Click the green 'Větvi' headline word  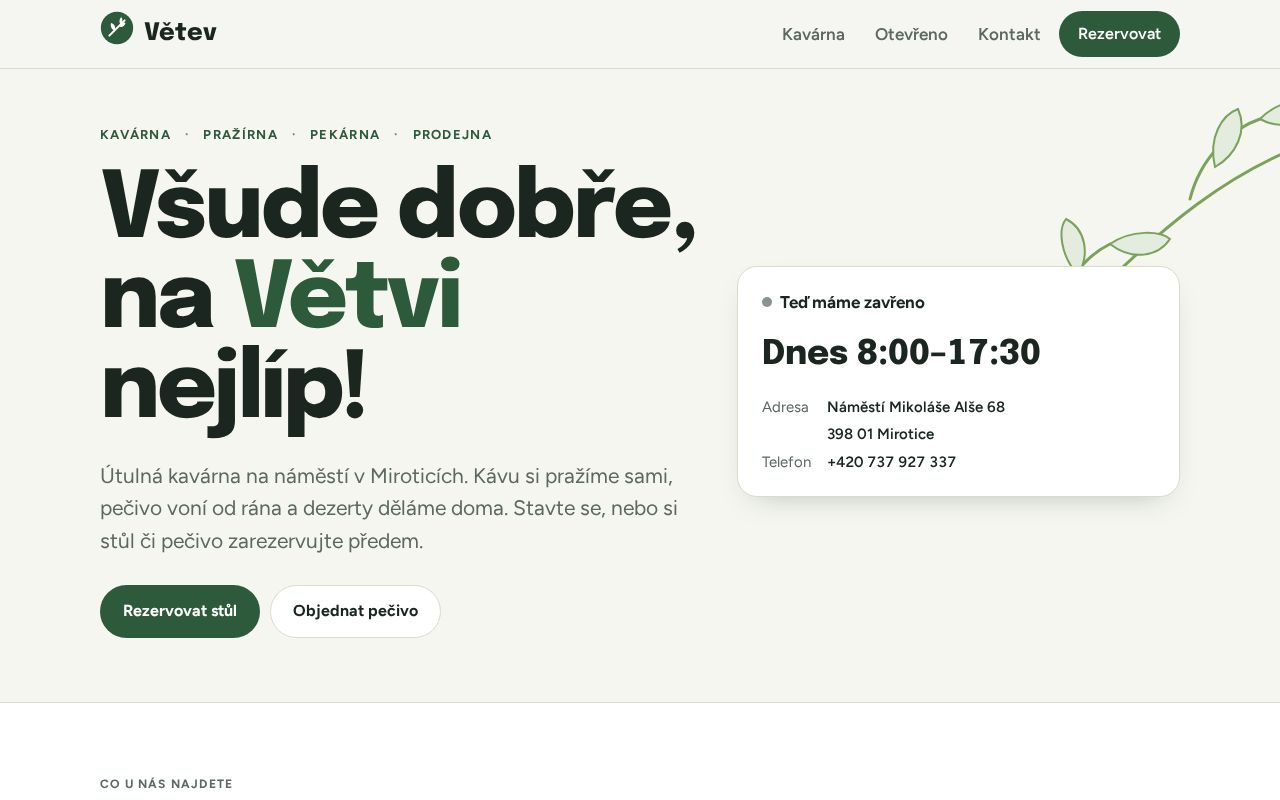pyautogui.click(x=348, y=295)
